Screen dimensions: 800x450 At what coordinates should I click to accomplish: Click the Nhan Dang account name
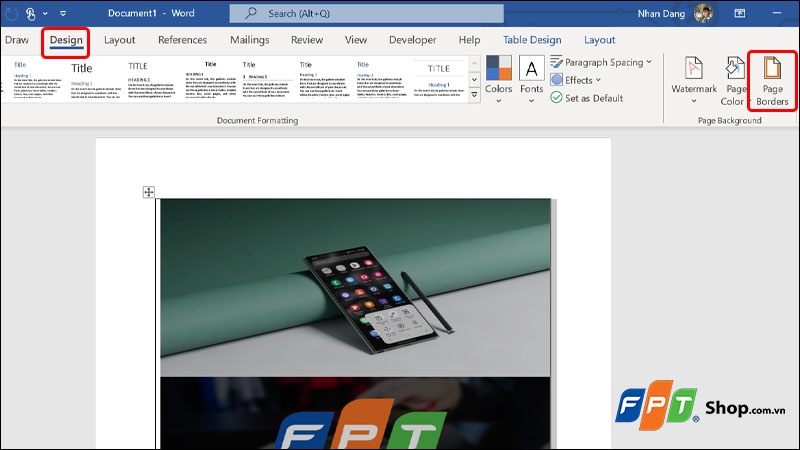[x=661, y=13]
